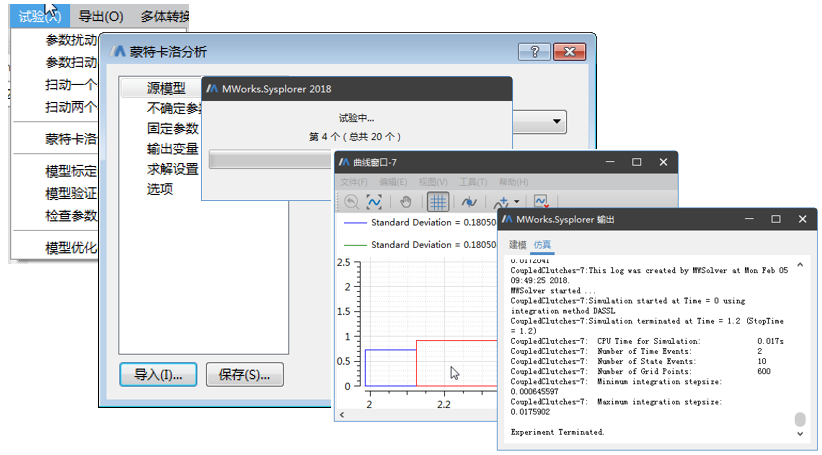Viewport: 822px width, 455px height.
Task: Toggle the grid display icon
Action: click(437, 201)
